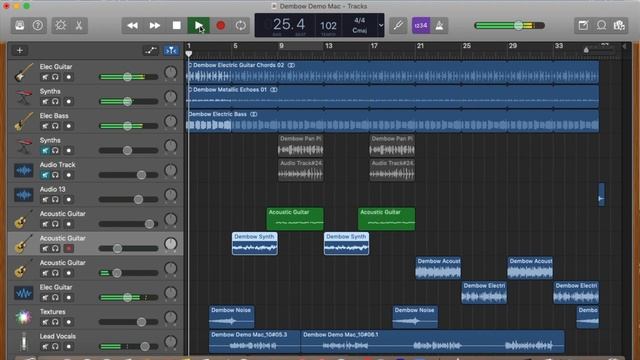
Task: Select the second Dembow Synth region
Action: coord(347,244)
